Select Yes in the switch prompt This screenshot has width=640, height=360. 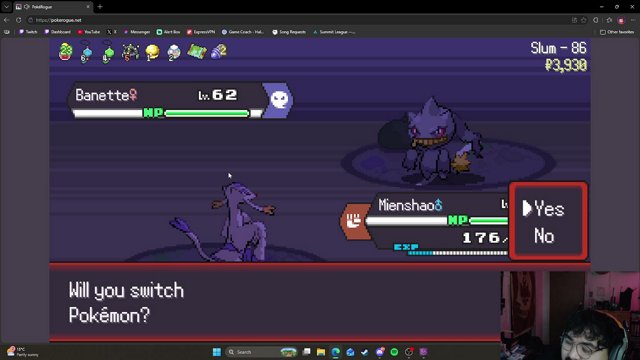[549, 209]
